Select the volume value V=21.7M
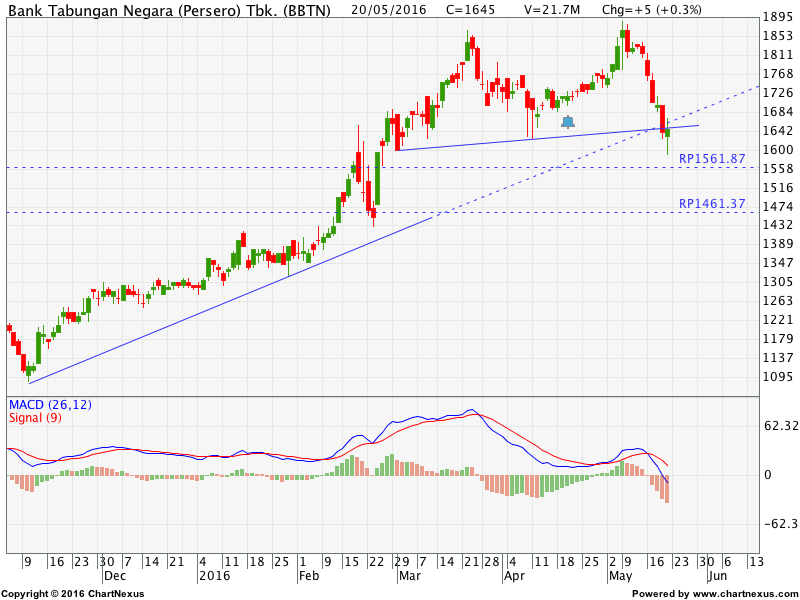Image resolution: width=800 pixels, height=600 pixels. 552,10
